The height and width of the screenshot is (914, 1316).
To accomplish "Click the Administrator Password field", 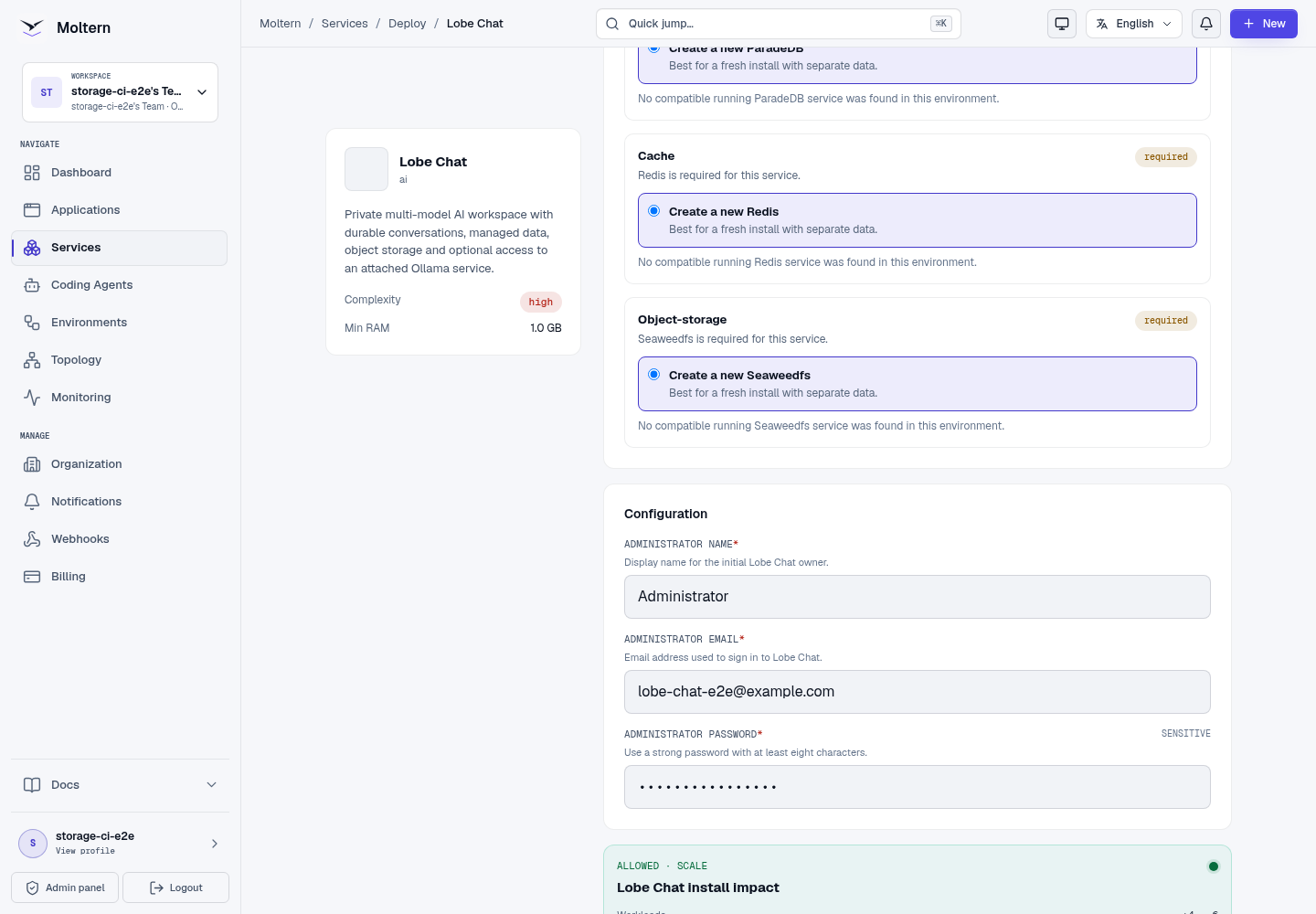I will [918, 787].
